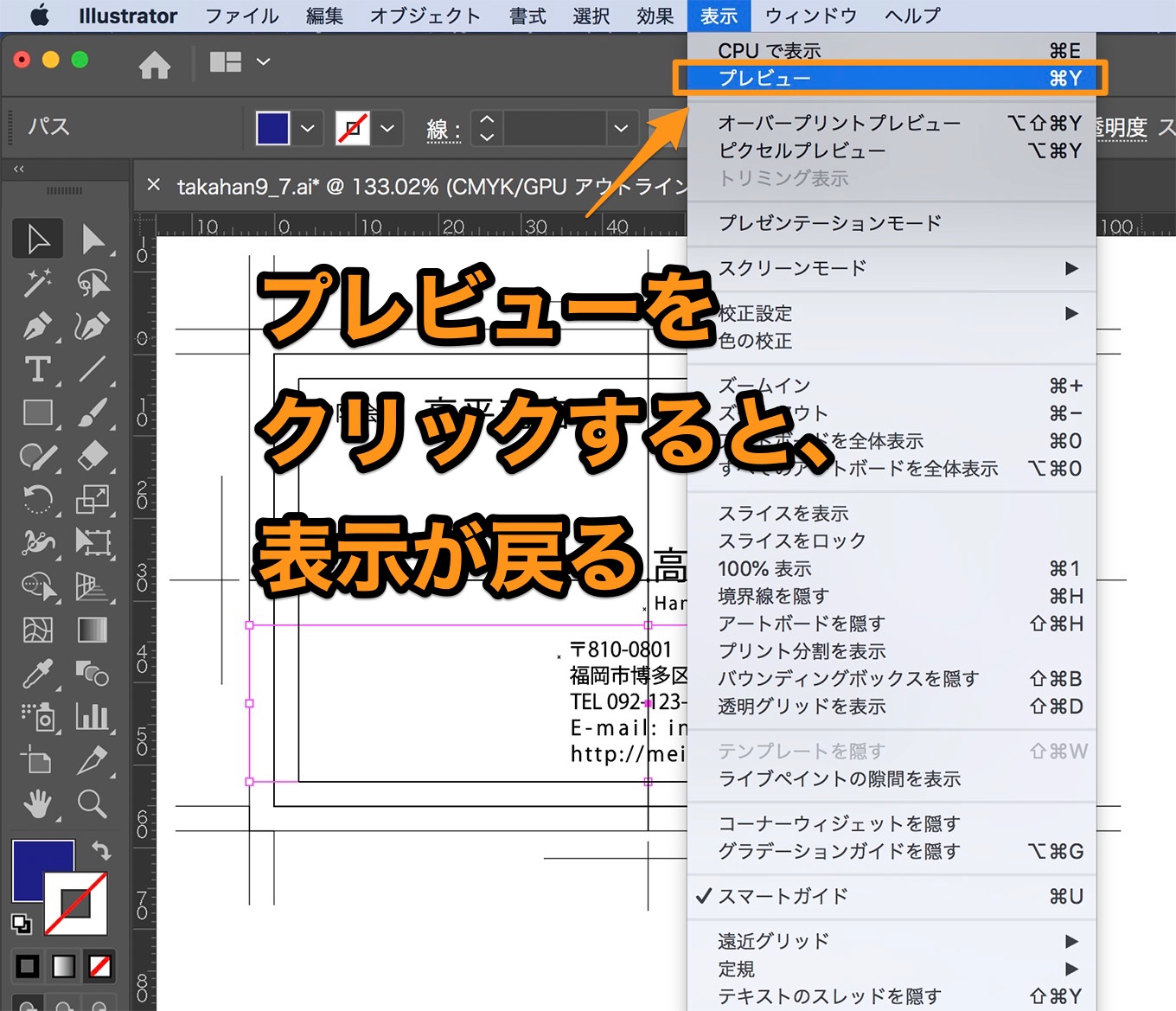Viewport: 1176px width, 1011px height.
Task: Click the blue fill color swatch in control bar
Action: 273,129
